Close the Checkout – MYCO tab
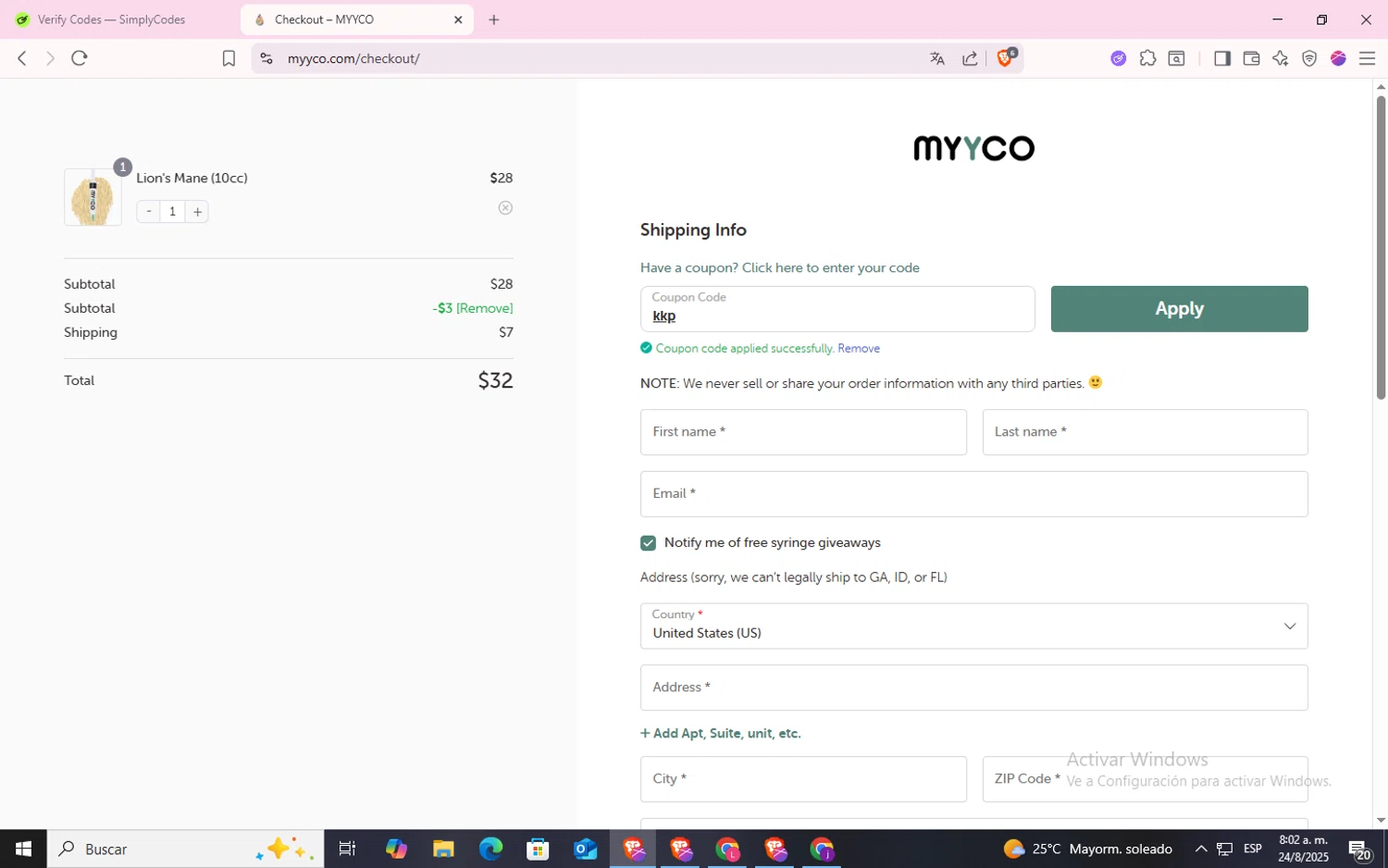This screenshot has width=1388, height=868. tap(458, 19)
